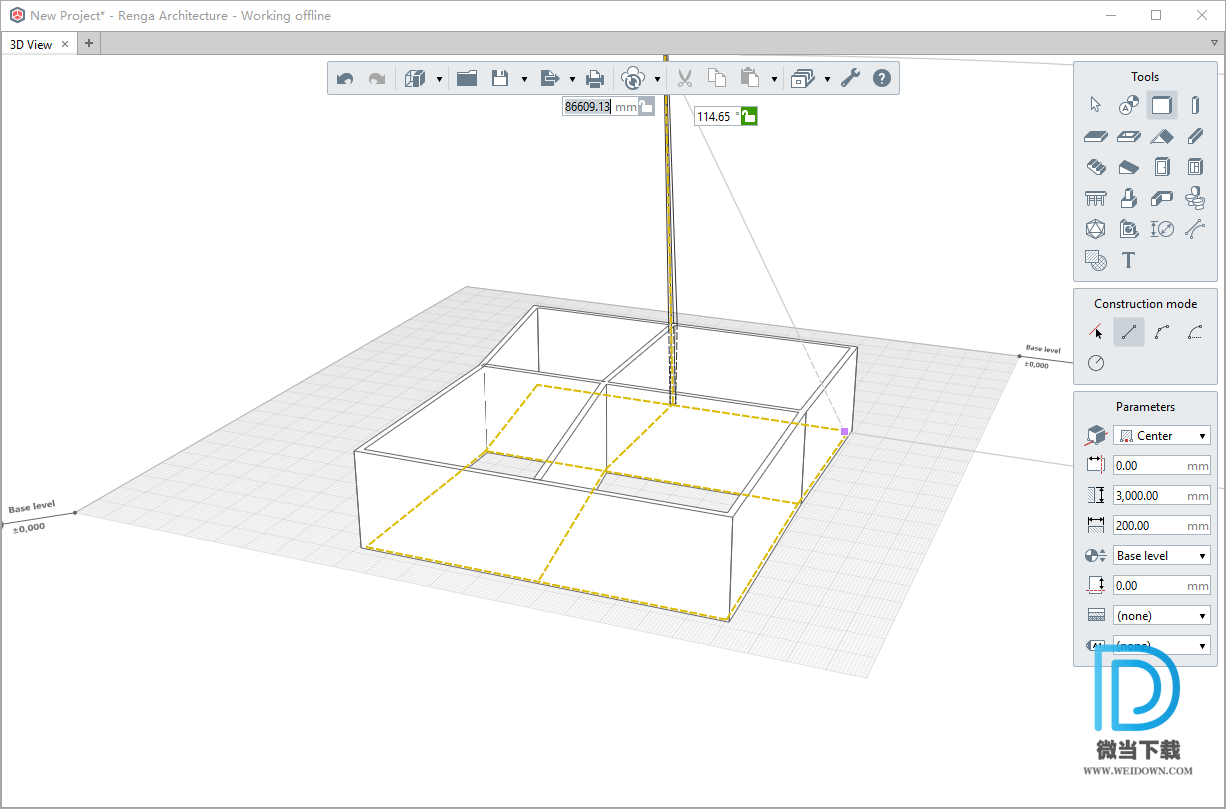Expand the Paste dropdown arrow
The height and width of the screenshot is (809, 1226).
[774, 79]
